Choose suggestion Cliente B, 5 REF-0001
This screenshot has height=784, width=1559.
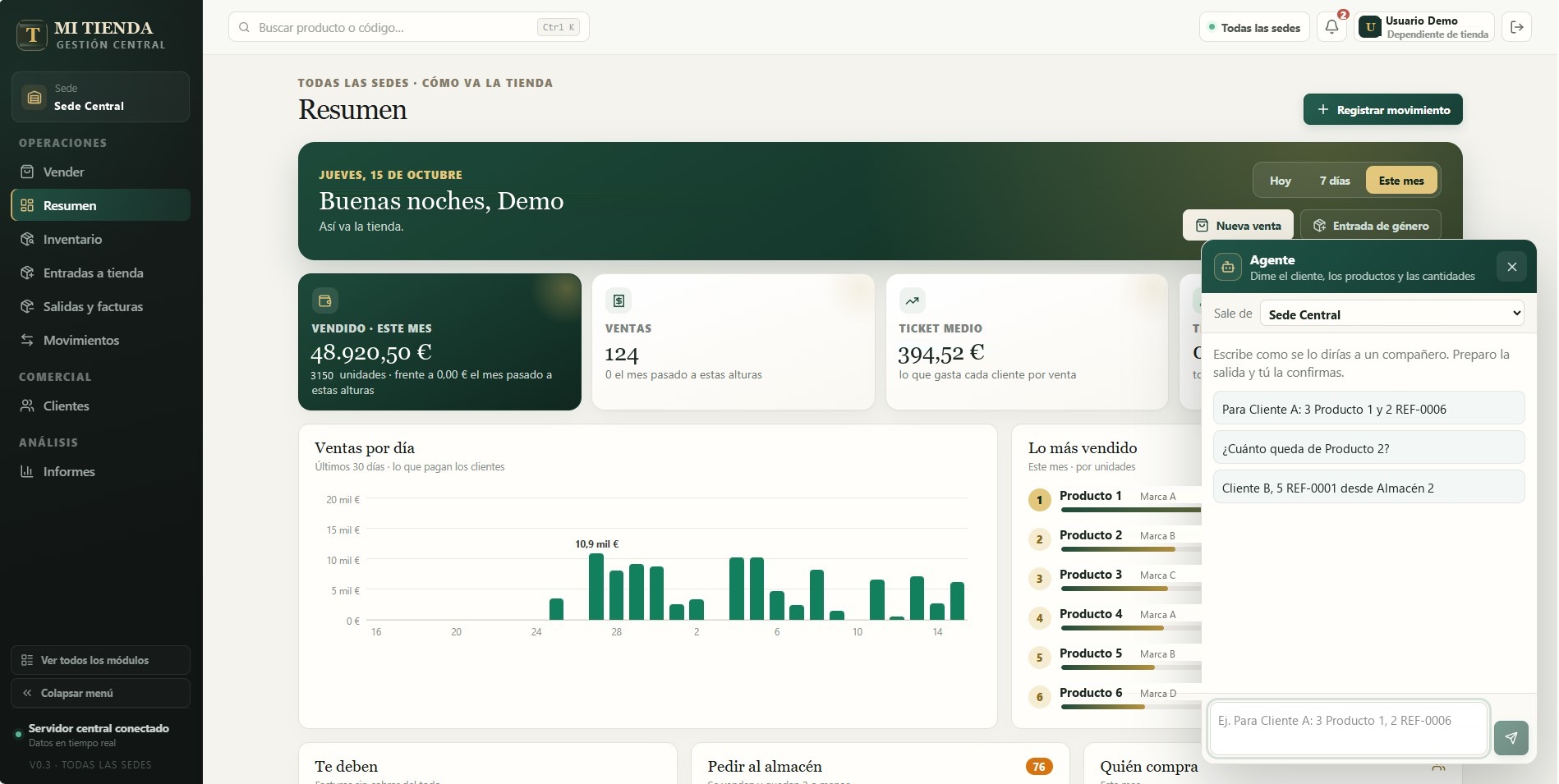coord(1368,487)
